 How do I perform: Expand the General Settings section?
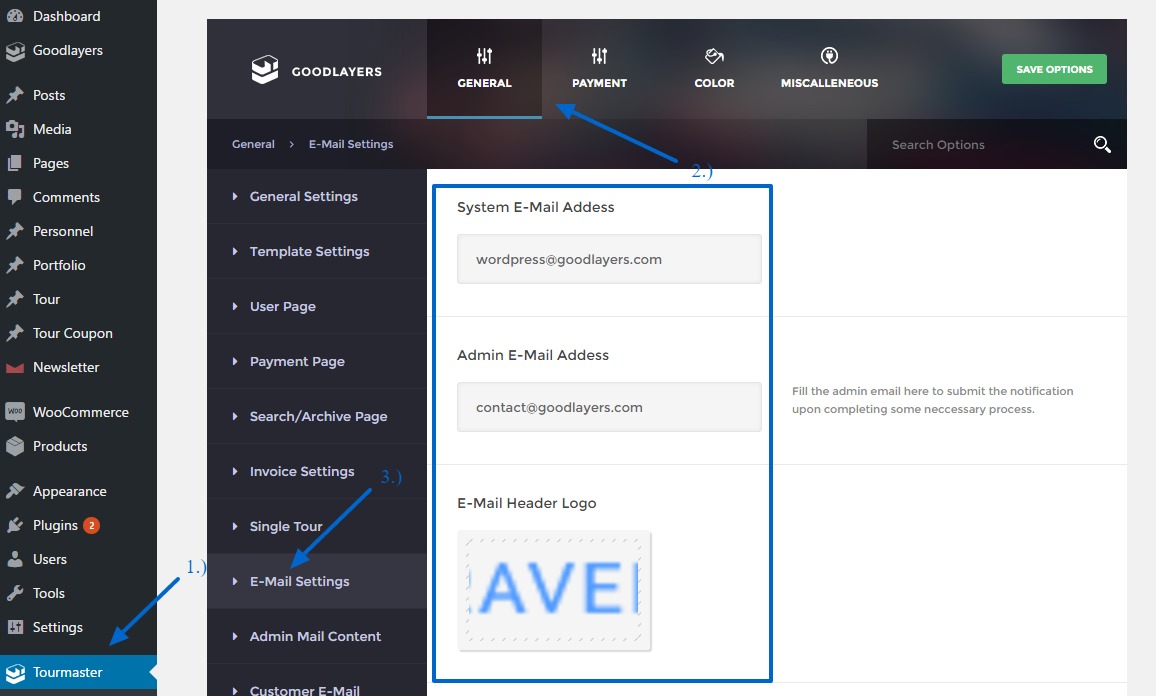tap(303, 197)
